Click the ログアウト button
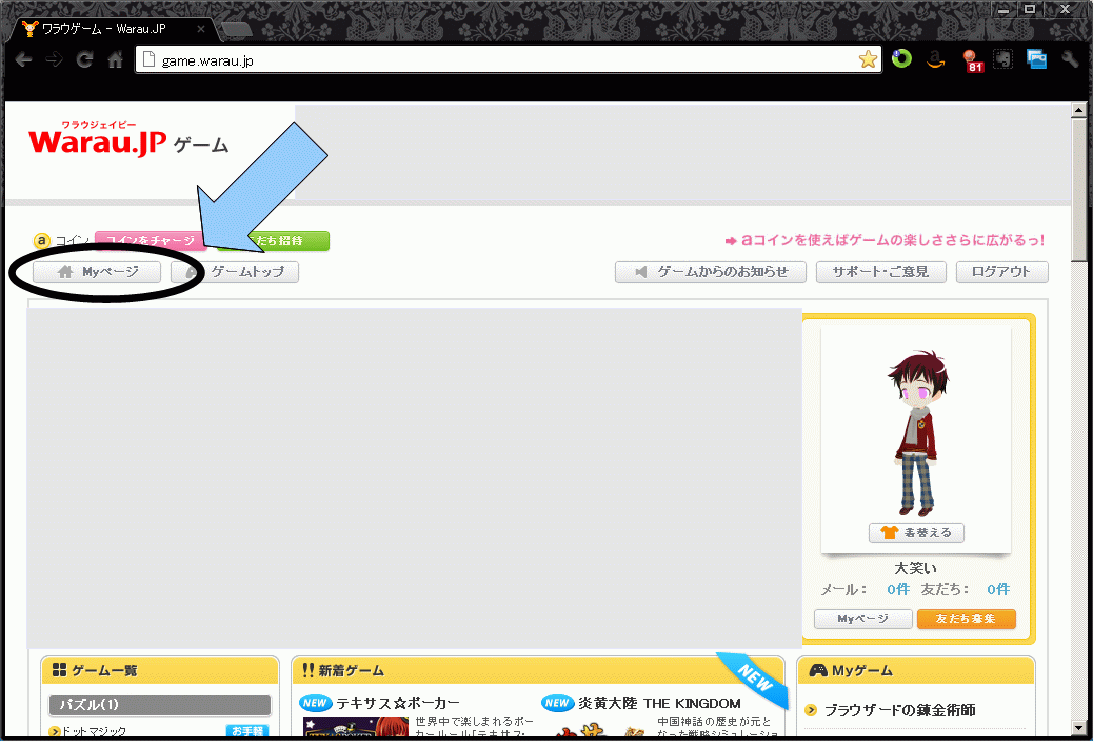 coord(1002,272)
